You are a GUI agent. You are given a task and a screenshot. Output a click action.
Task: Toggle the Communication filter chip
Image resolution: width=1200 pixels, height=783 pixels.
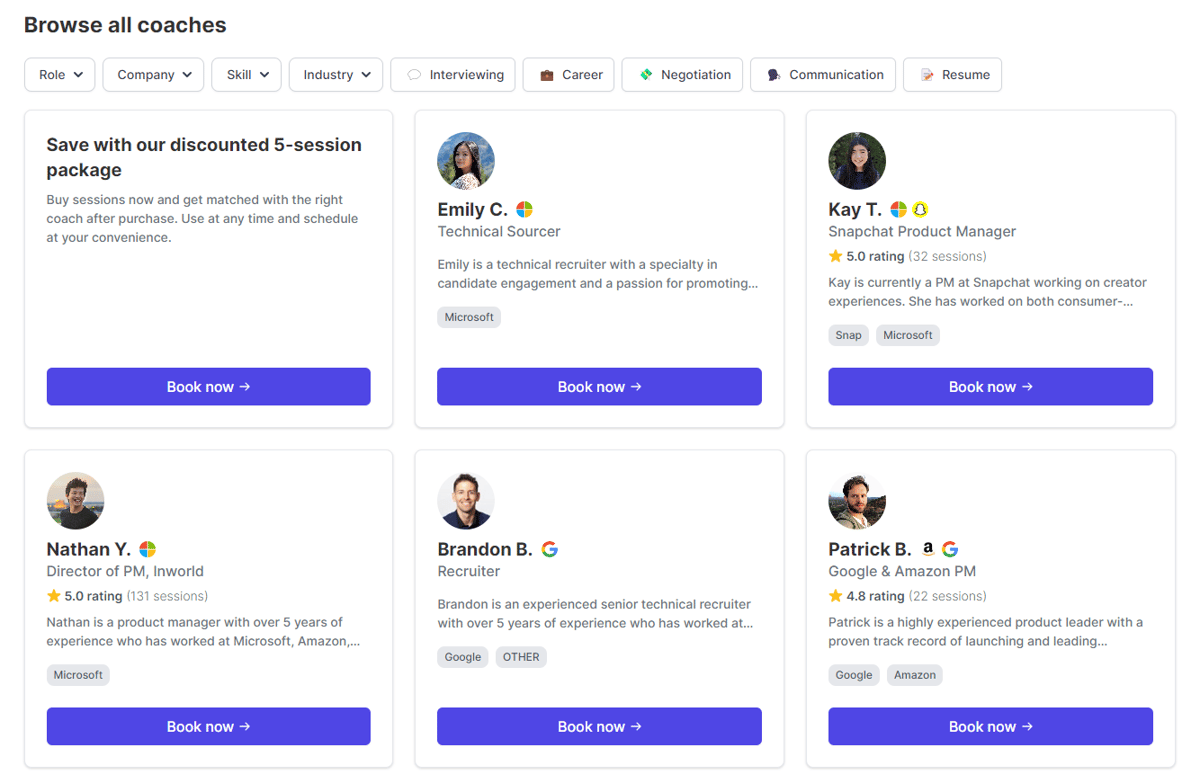823,75
